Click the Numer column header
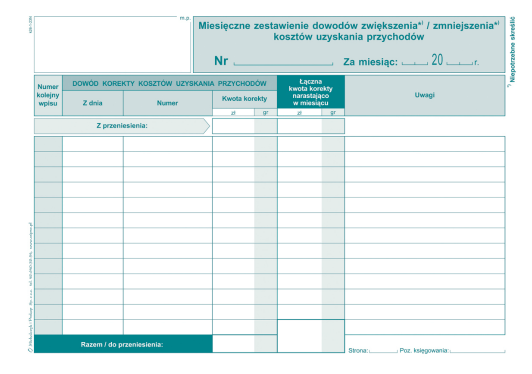 [168, 103]
